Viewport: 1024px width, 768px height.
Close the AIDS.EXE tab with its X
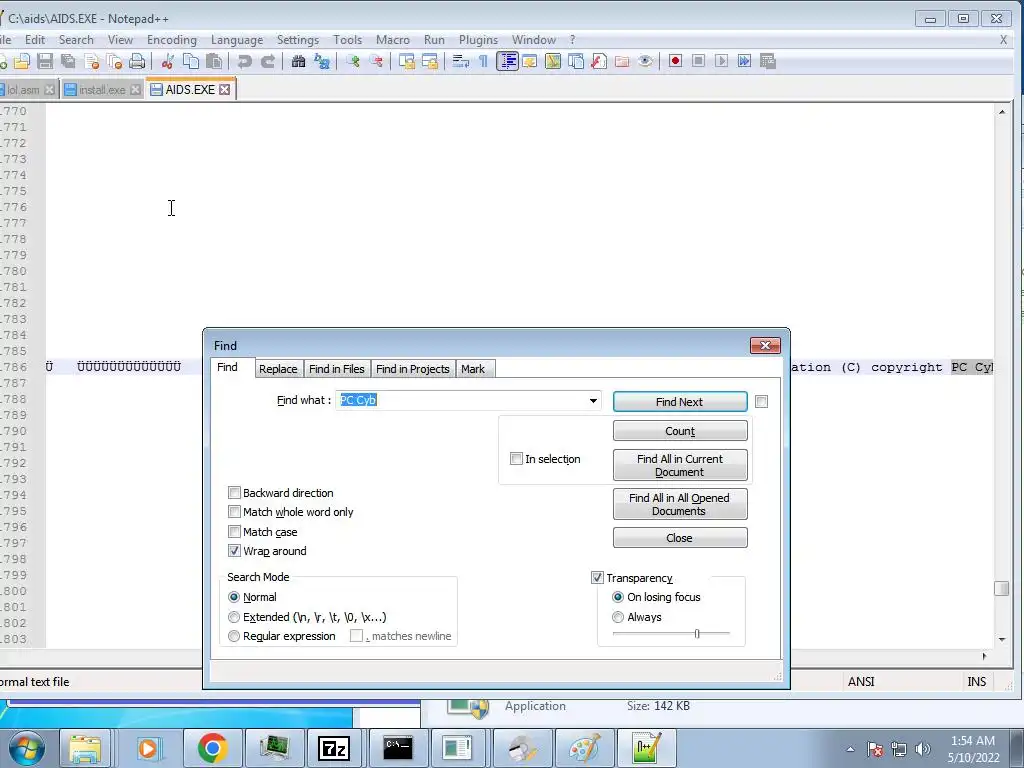[225, 89]
